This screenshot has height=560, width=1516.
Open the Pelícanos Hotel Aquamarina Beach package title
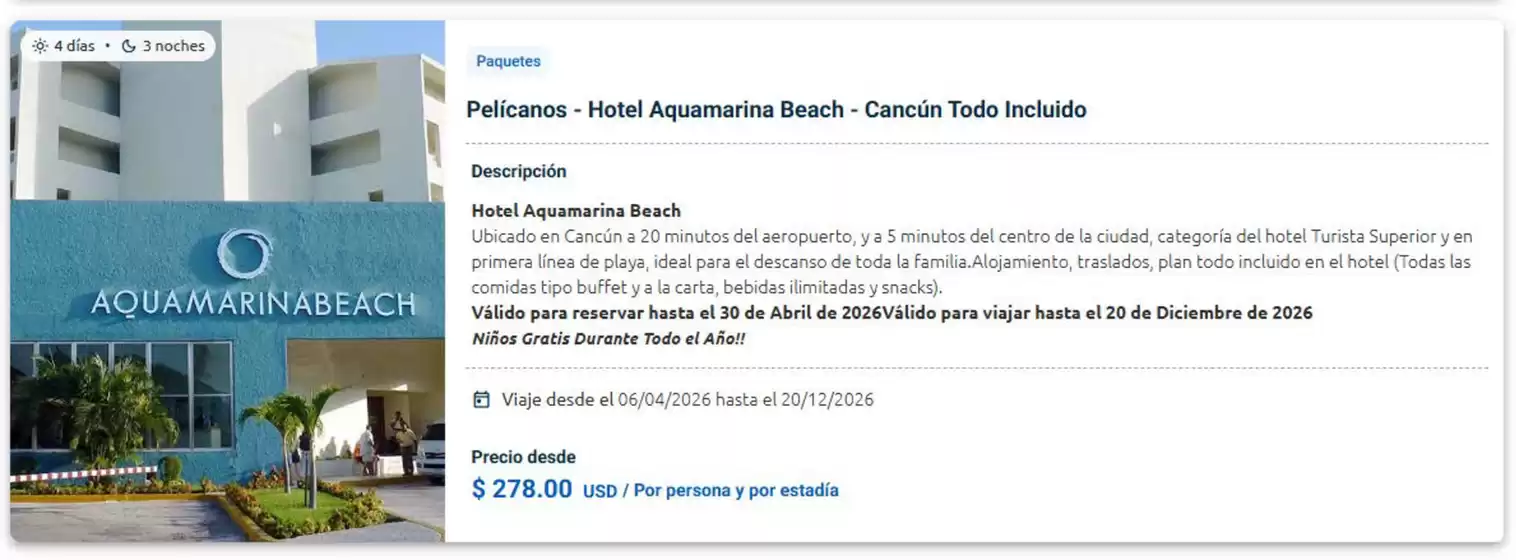point(776,109)
